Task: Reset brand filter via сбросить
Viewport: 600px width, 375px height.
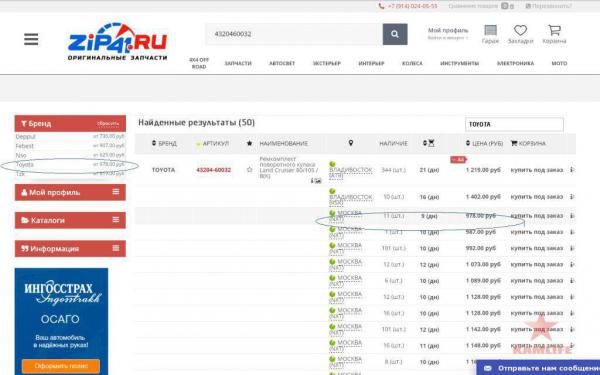Action: pos(108,124)
